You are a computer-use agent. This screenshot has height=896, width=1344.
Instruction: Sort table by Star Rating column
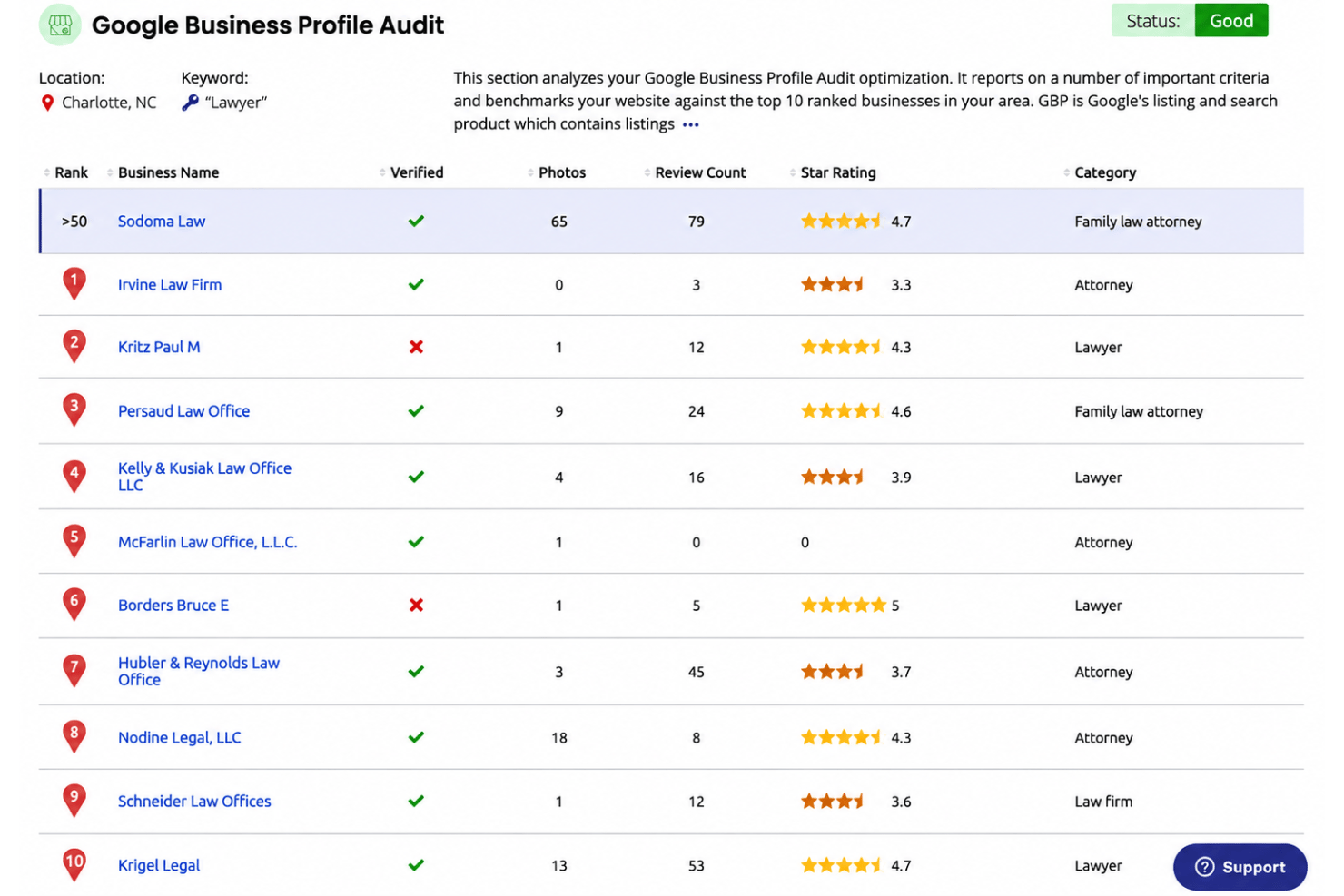tap(833, 172)
